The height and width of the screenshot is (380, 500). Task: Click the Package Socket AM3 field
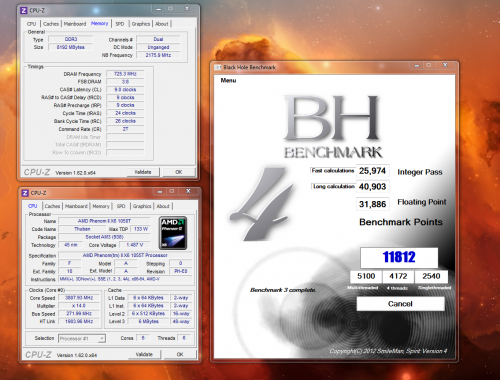104,237
